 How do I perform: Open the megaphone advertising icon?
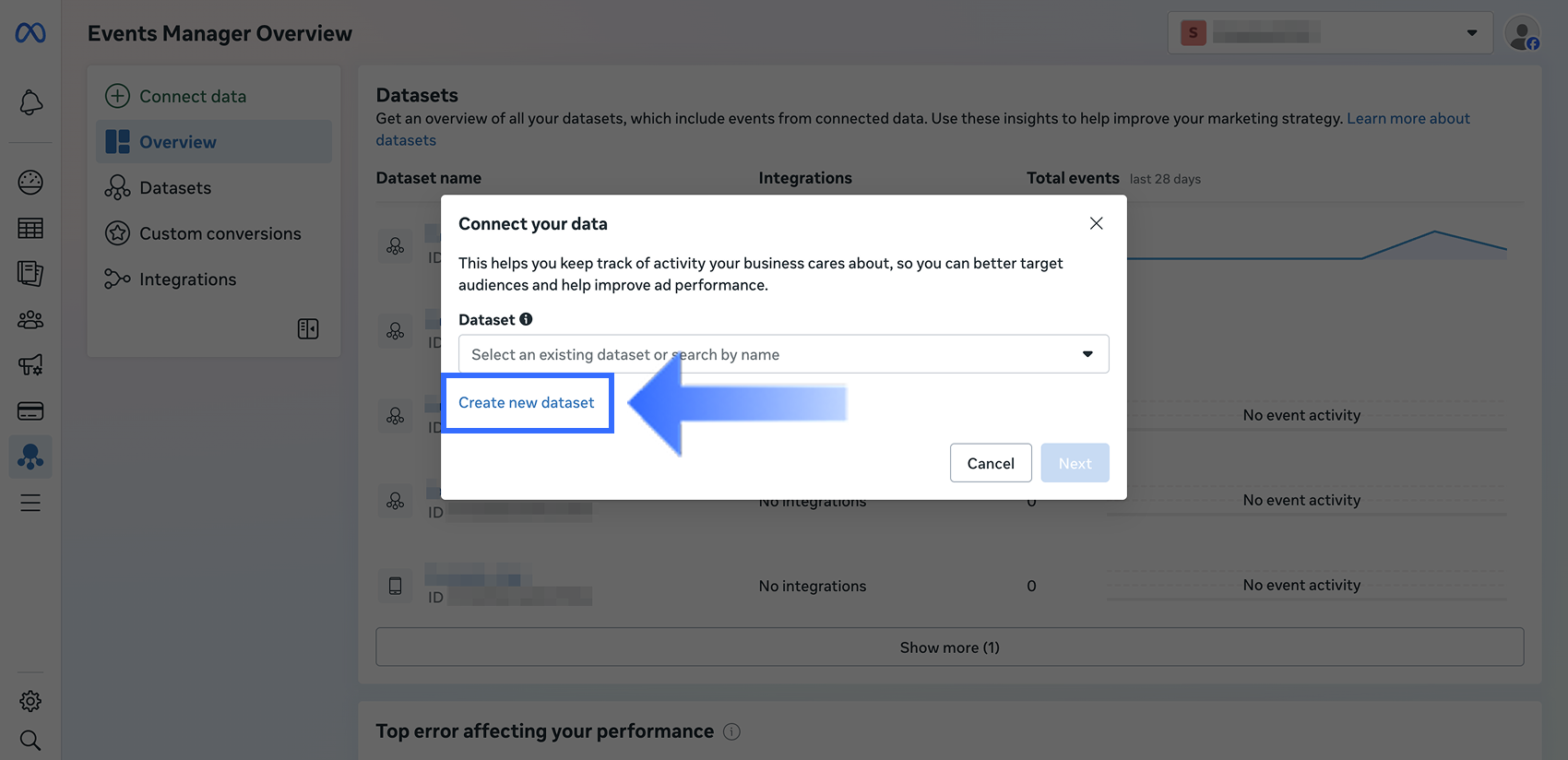click(30, 365)
